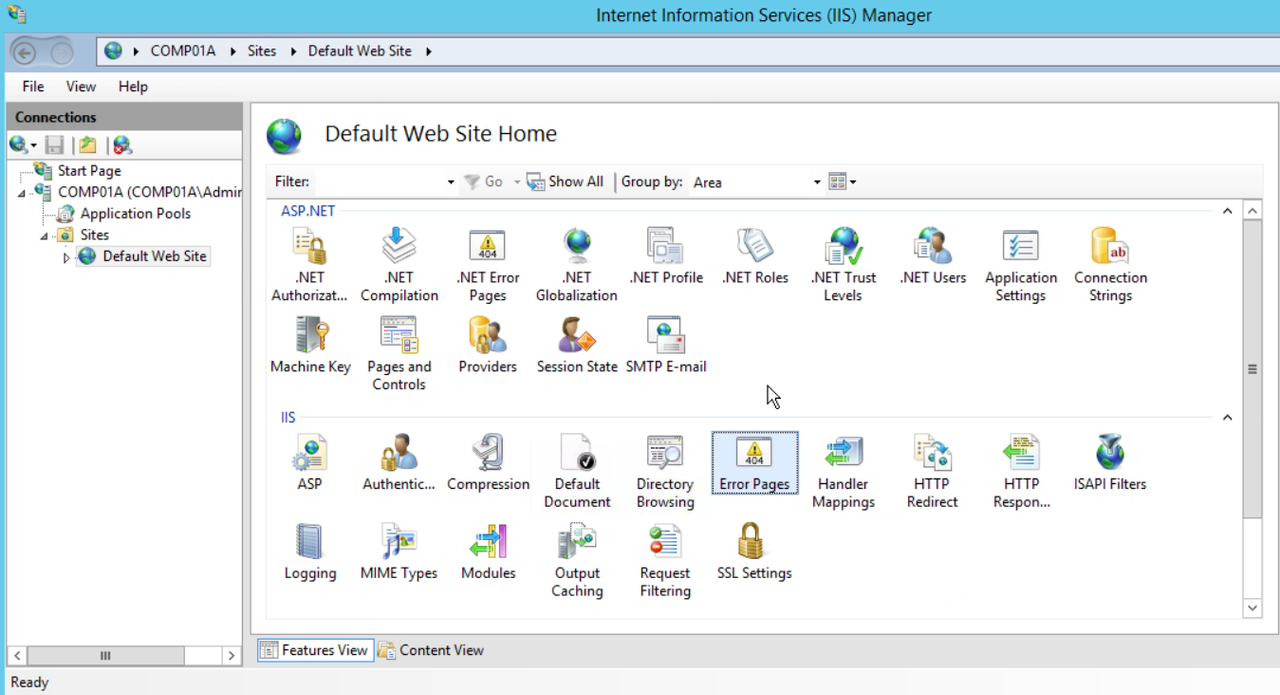The width and height of the screenshot is (1280, 695).
Task: Open .NET Roles feature
Action: click(x=755, y=257)
